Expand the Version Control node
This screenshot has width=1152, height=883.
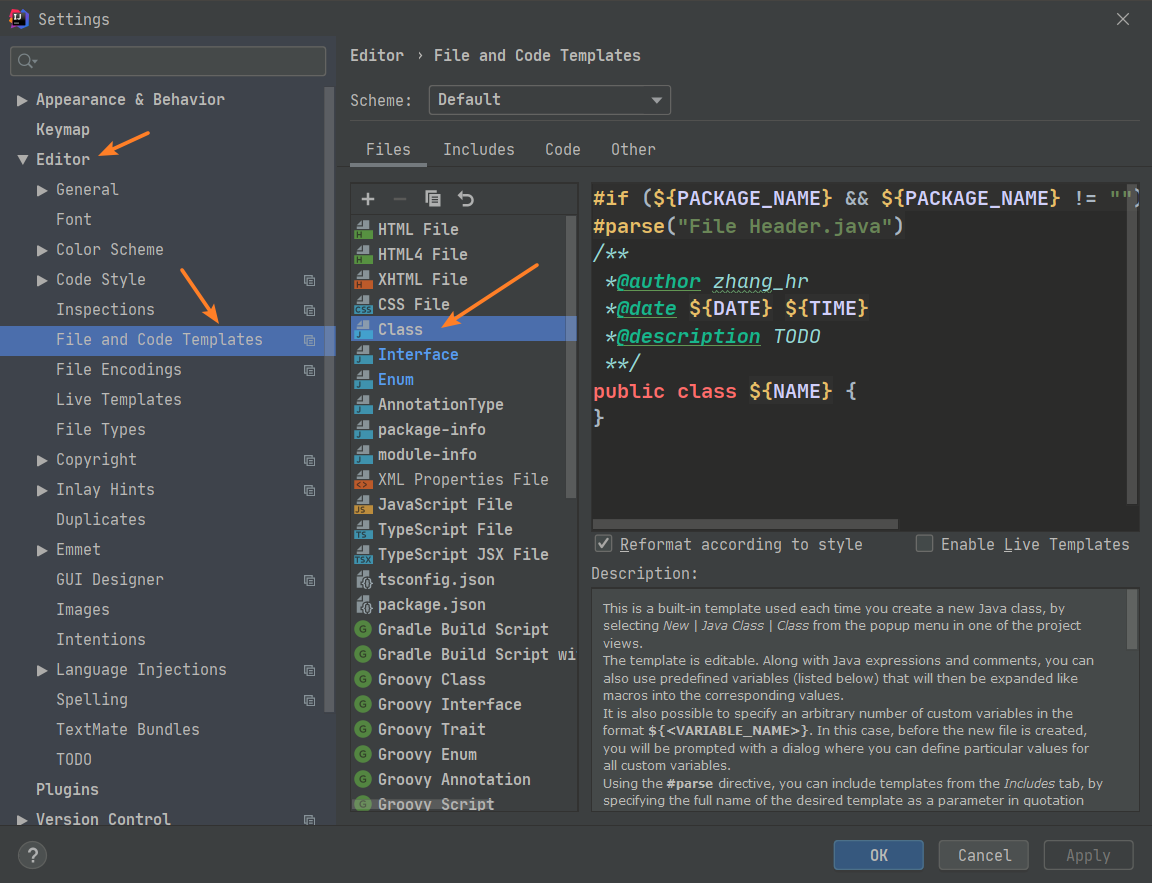22,820
